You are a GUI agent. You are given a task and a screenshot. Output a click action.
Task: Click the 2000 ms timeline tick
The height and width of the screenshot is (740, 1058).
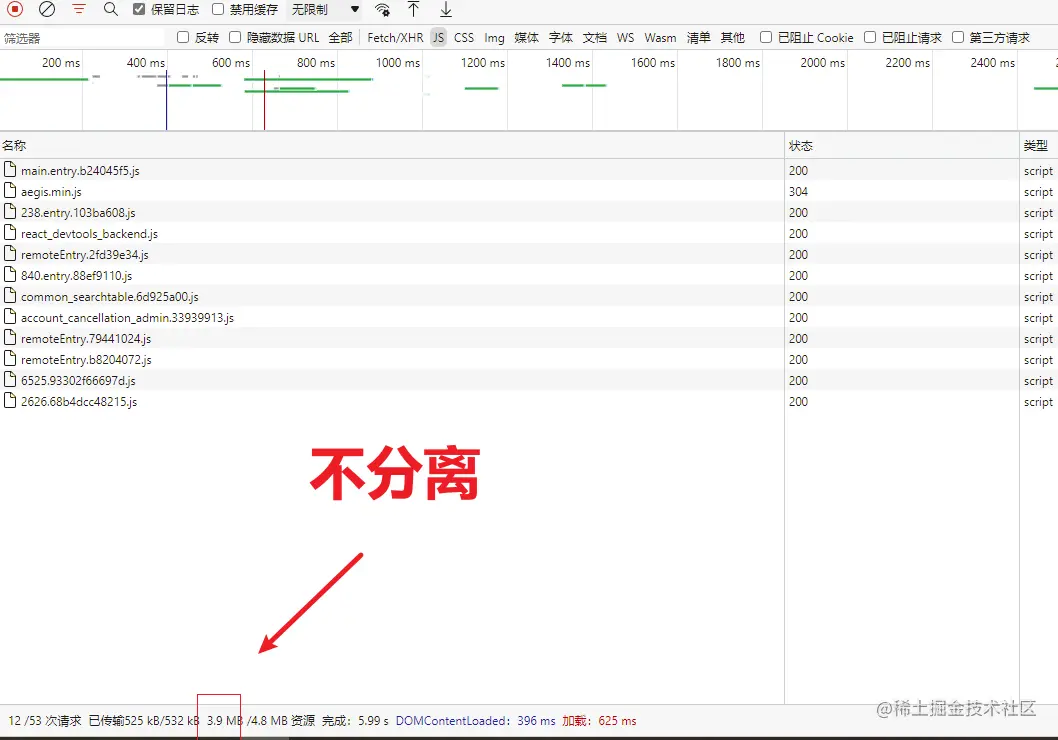pos(823,63)
